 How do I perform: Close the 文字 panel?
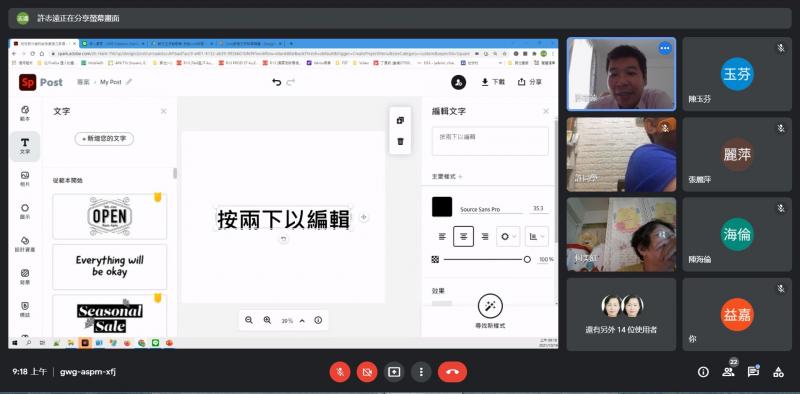click(x=163, y=111)
